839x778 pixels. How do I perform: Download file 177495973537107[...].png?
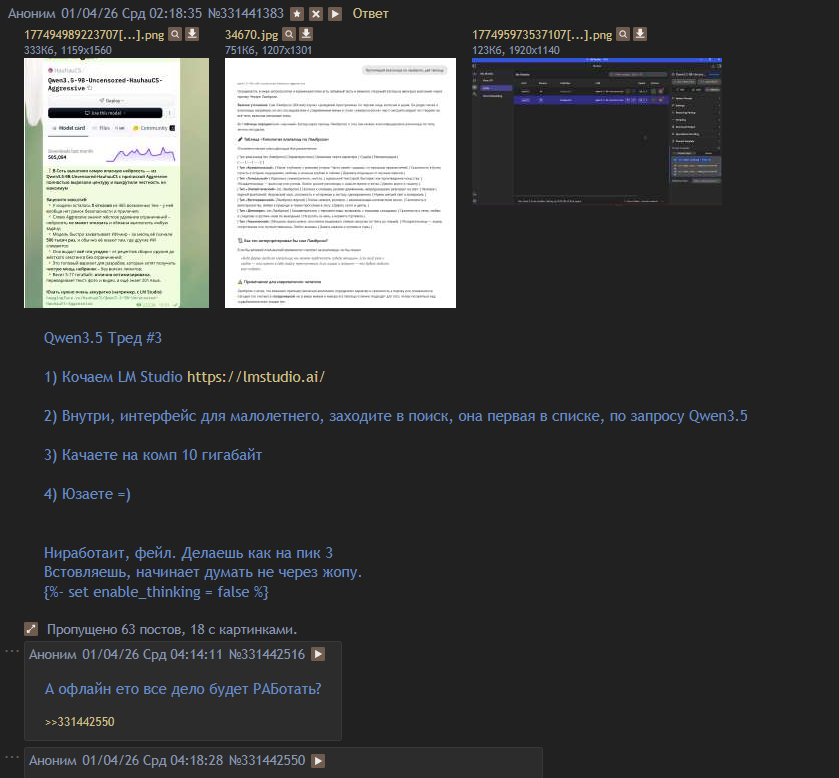point(640,34)
